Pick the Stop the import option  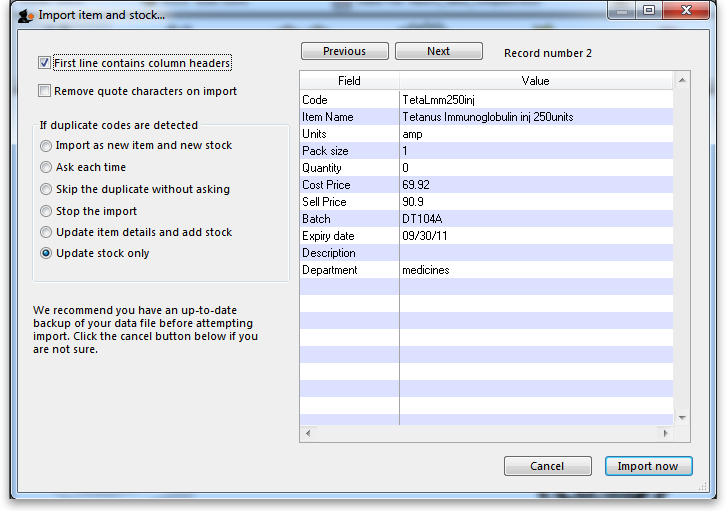(x=47, y=211)
